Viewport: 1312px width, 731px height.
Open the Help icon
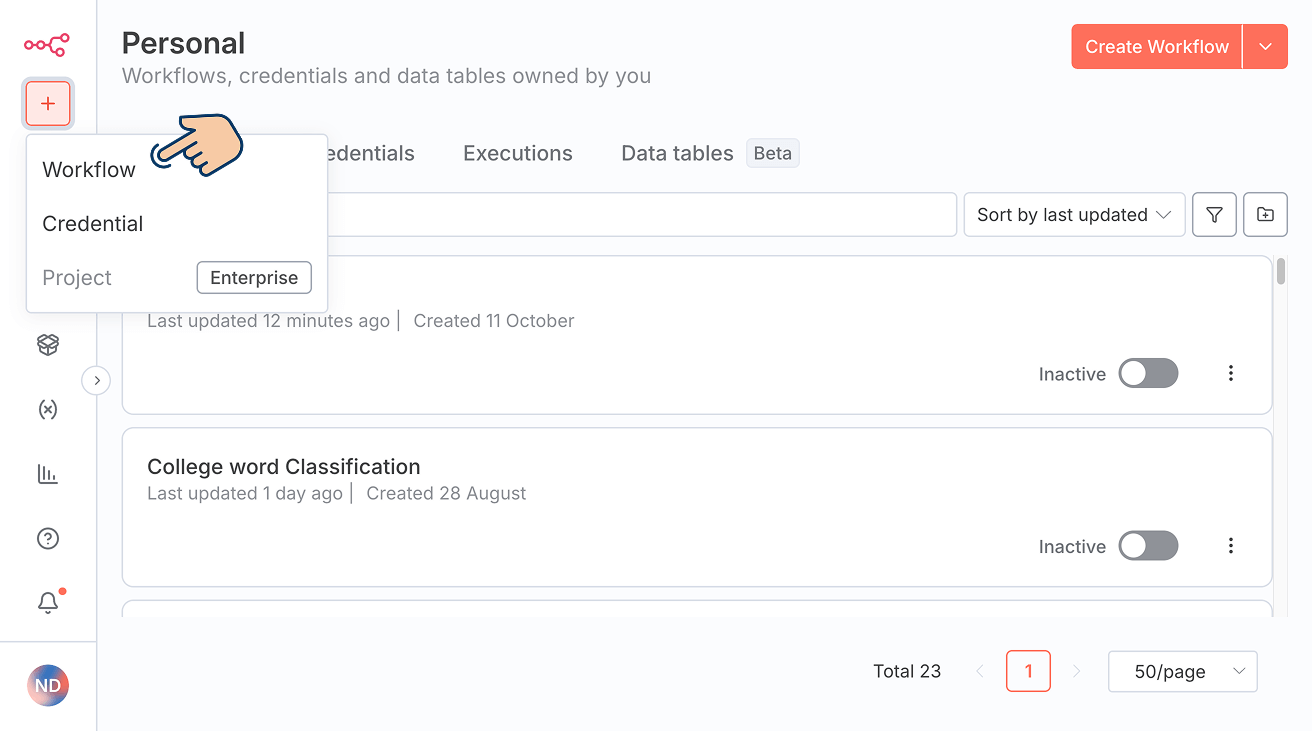47,538
